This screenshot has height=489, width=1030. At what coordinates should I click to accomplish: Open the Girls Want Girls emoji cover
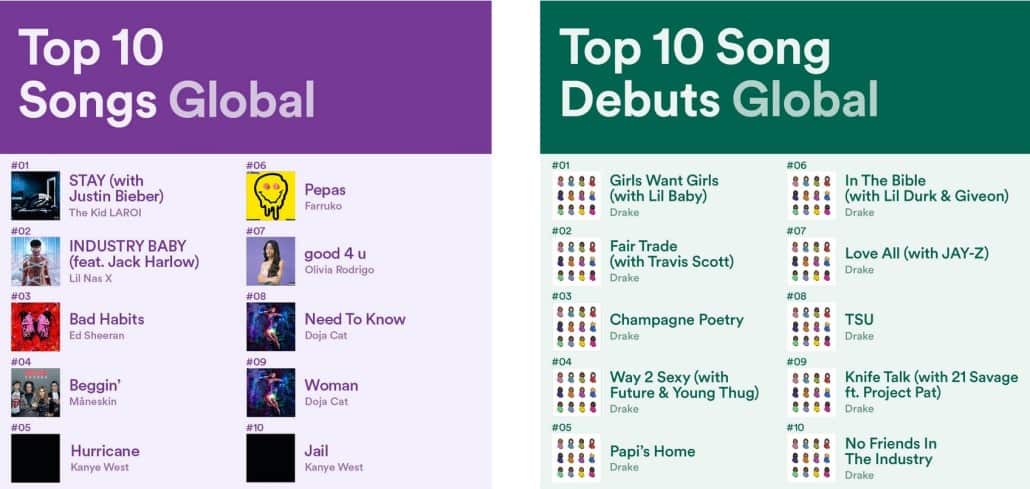(575, 196)
